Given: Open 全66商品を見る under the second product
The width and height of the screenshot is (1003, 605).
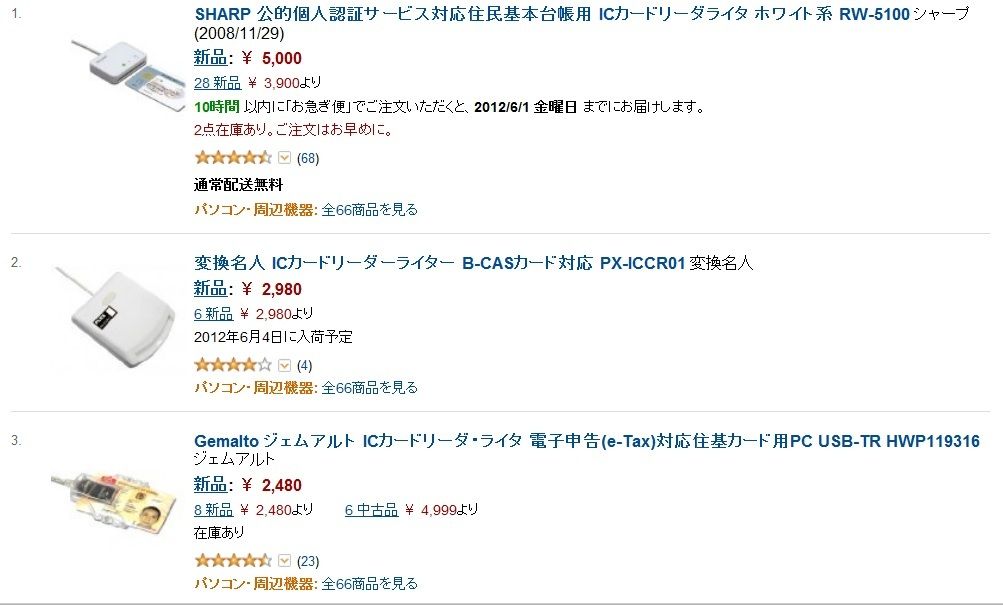Looking at the screenshot, I should [369, 388].
